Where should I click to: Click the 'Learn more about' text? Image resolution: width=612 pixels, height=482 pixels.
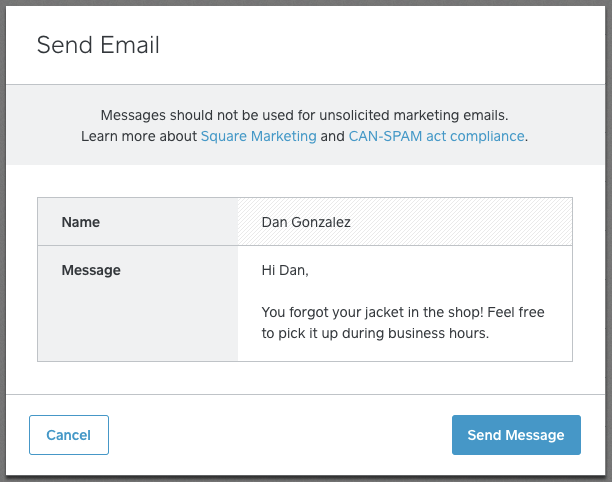tap(139, 136)
